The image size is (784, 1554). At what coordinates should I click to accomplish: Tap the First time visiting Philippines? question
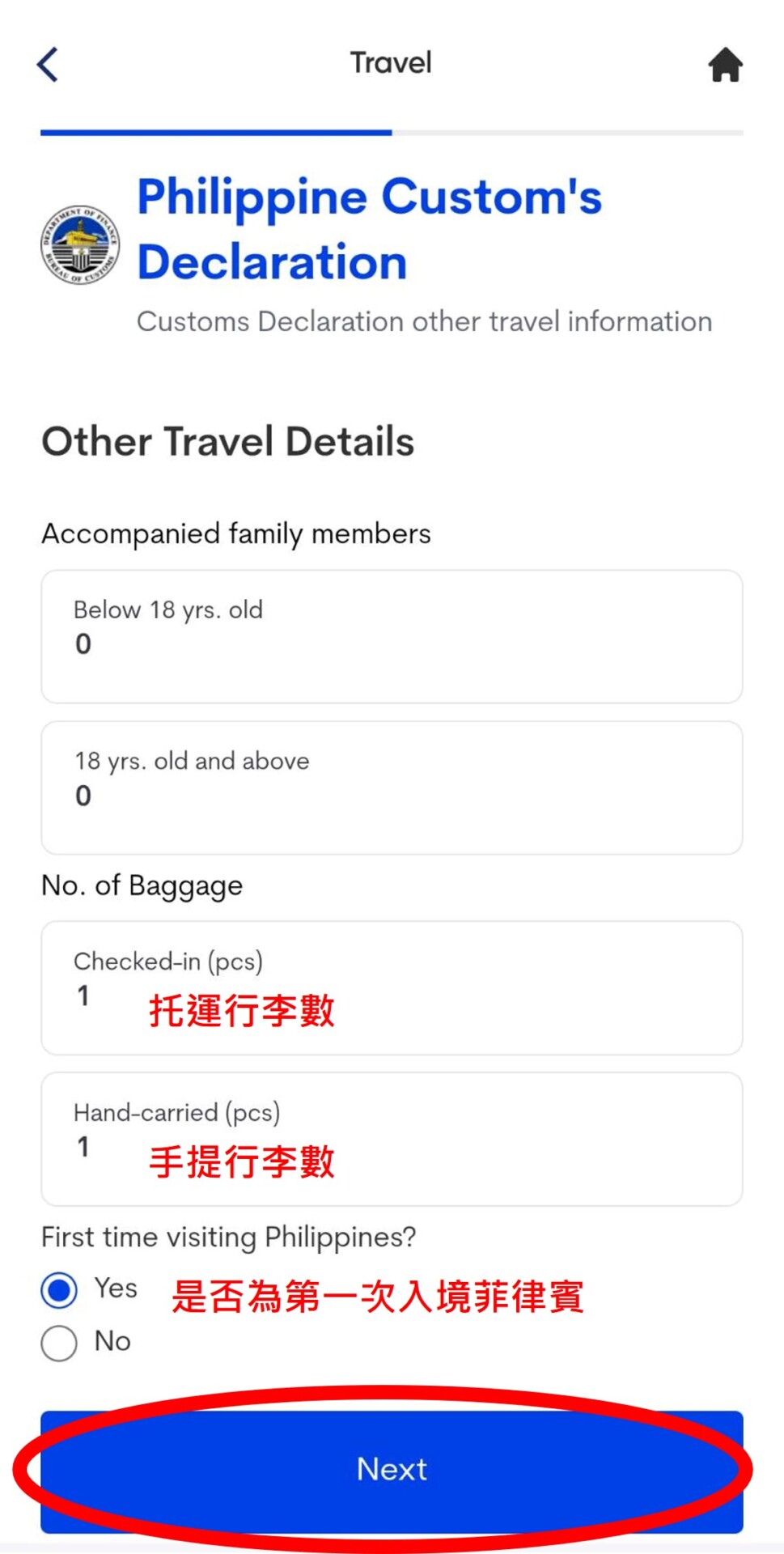coord(228,1237)
